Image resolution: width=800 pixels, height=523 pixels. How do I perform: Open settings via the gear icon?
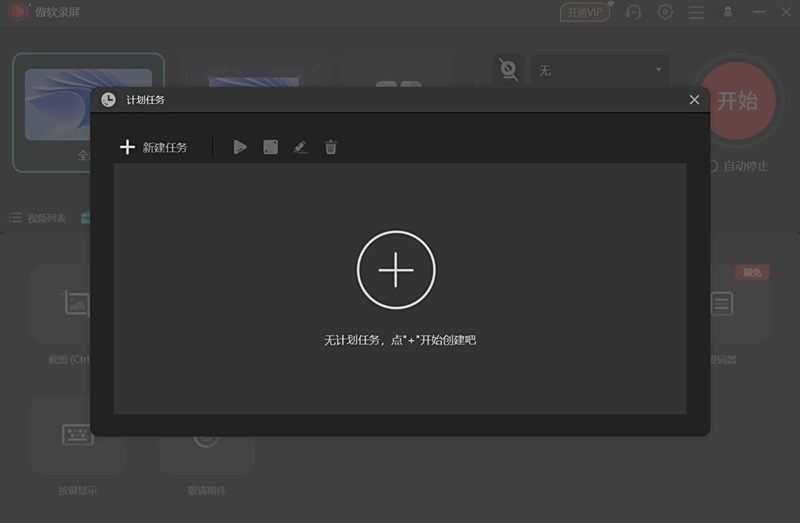tap(665, 12)
